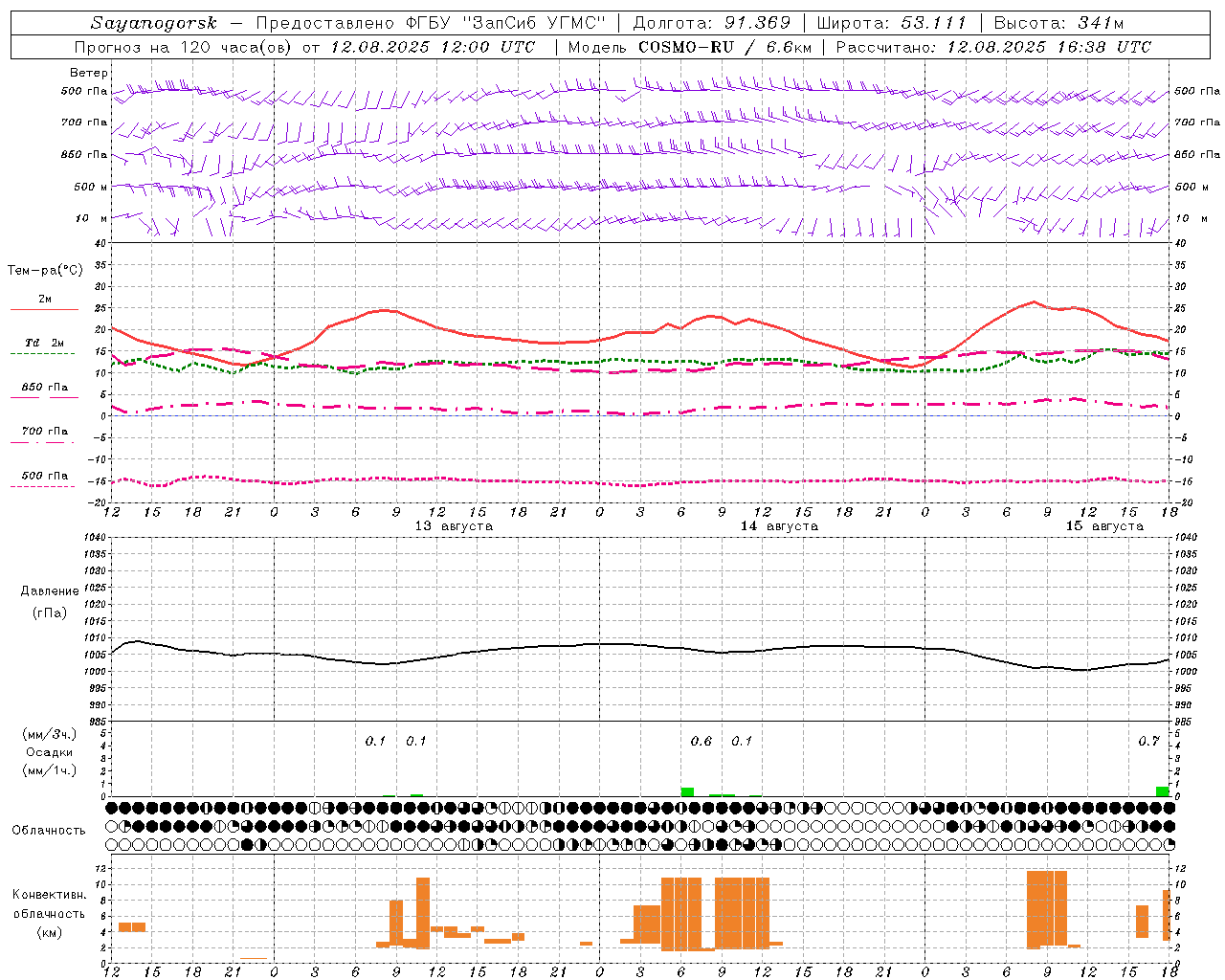Click "700 гПа" in the temperature legend
Viewport: 1225px width, 980px height.
pos(45,432)
